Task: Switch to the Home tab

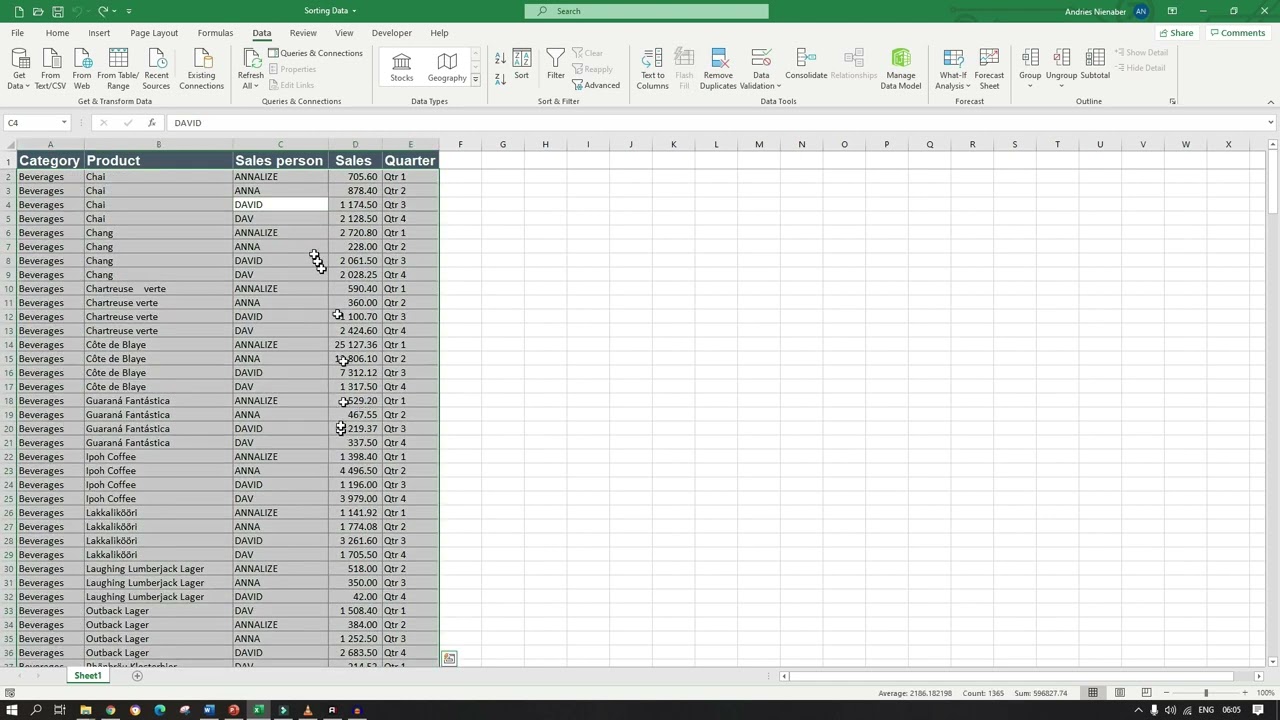Action: pyautogui.click(x=57, y=33)
